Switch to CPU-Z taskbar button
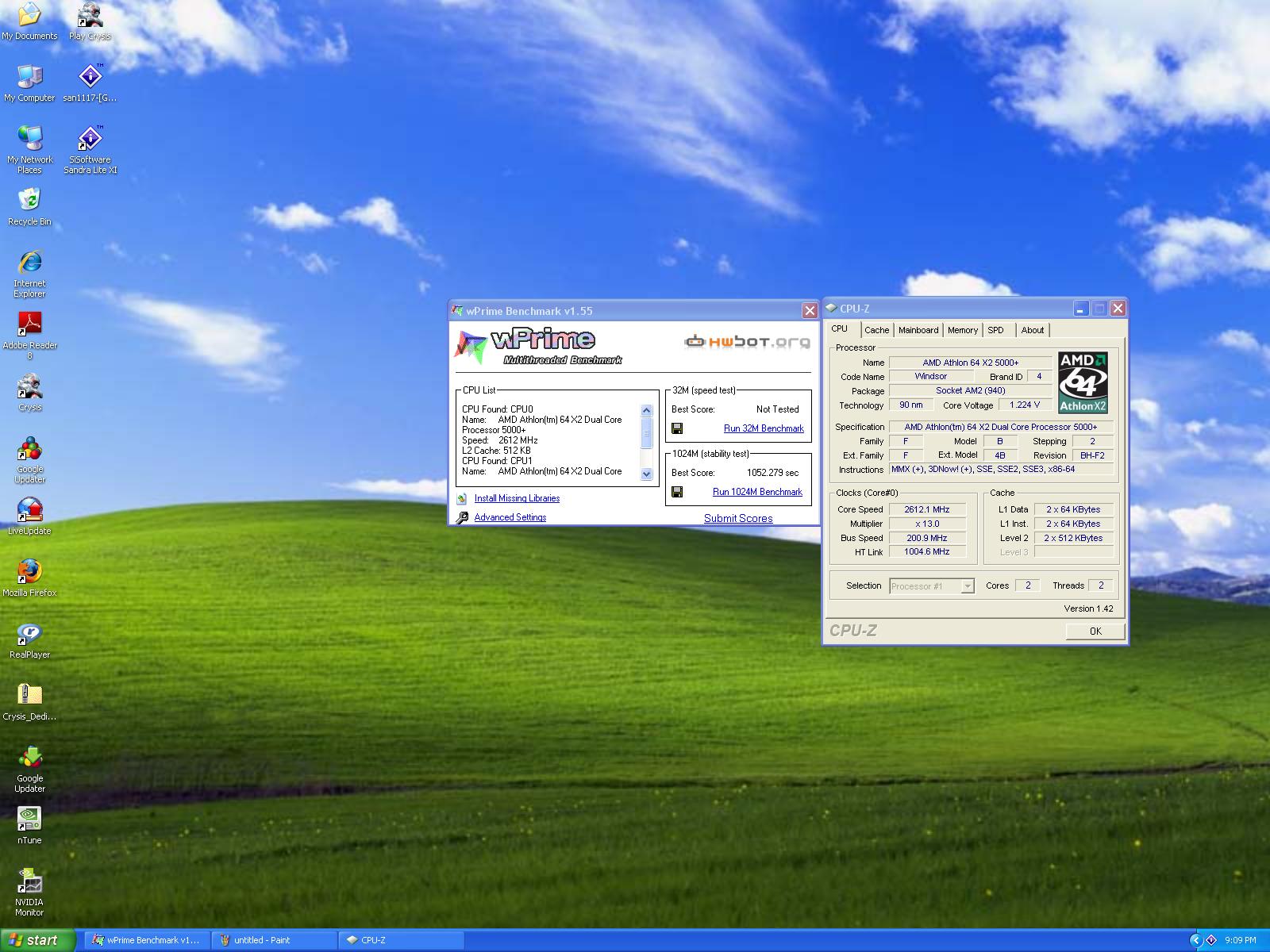The image size is (1270, 952). point(402,940)
